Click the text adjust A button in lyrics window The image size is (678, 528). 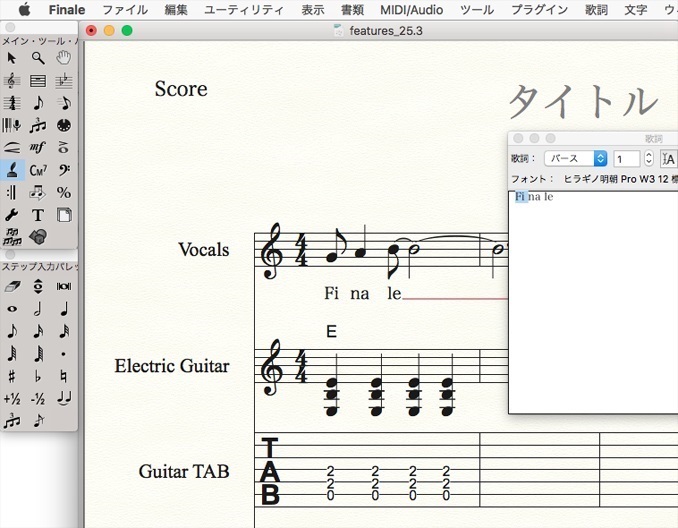click(668, 159)
